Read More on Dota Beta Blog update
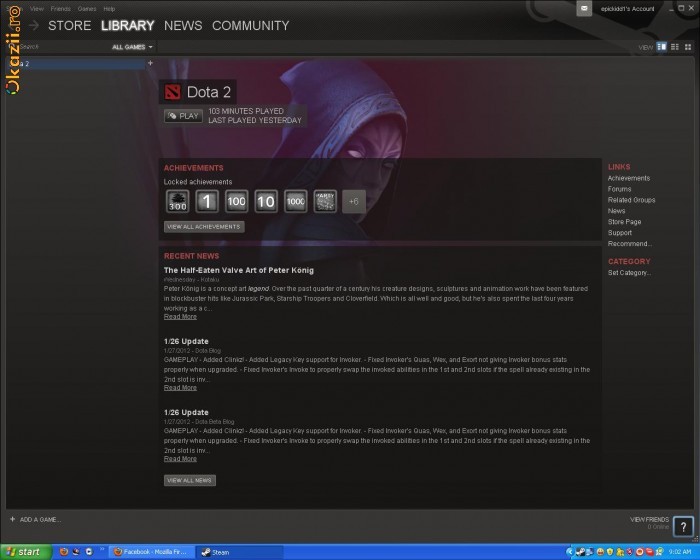700x560 pixels. [x=180, y=459]
